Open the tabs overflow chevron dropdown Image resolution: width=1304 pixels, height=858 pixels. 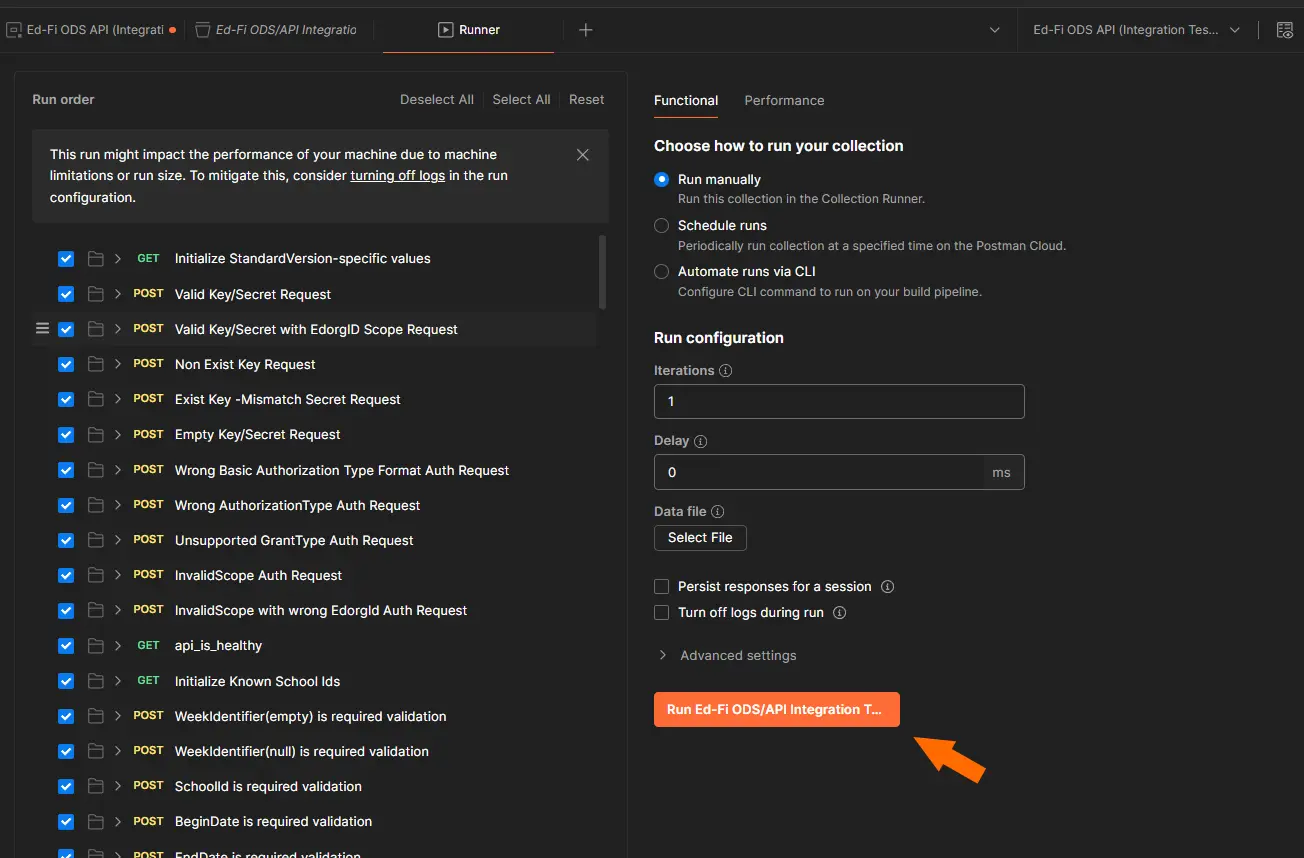(x=994, y=30)
